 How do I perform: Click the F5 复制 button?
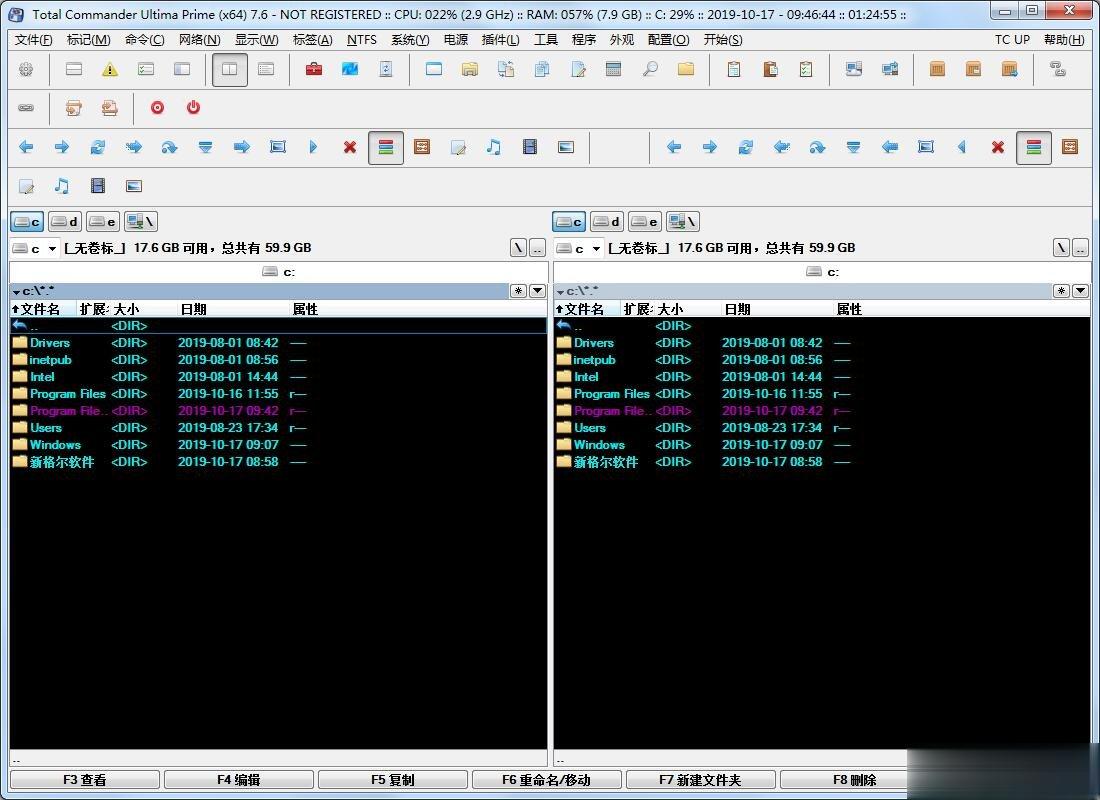[393, 780]
